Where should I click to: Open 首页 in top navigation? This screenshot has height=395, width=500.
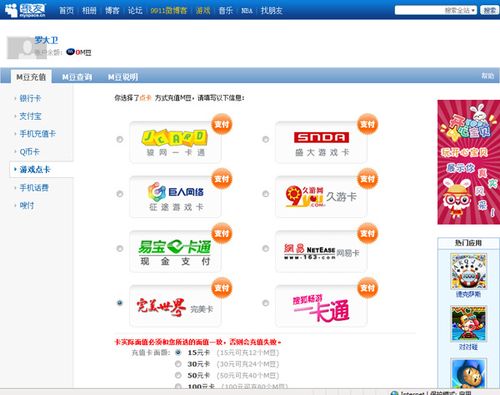point(66,10)
